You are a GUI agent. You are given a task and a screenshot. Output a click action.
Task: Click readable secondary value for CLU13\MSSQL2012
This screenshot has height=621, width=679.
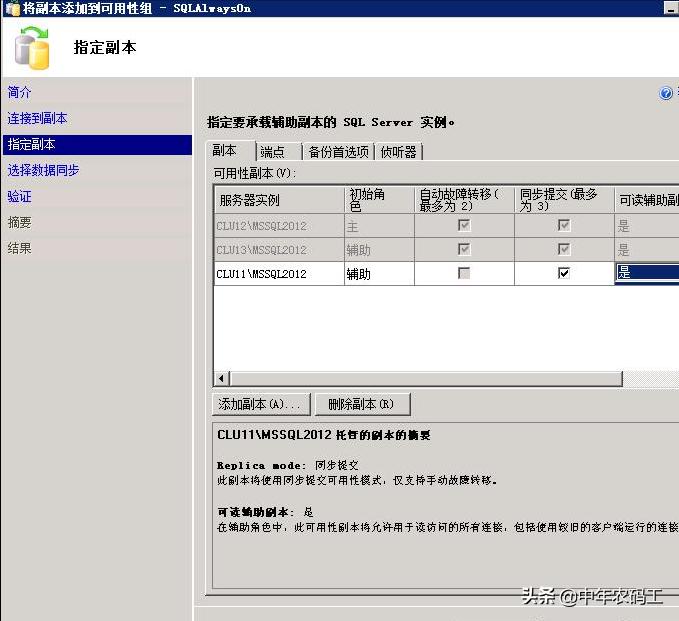[x=647, y=249]
